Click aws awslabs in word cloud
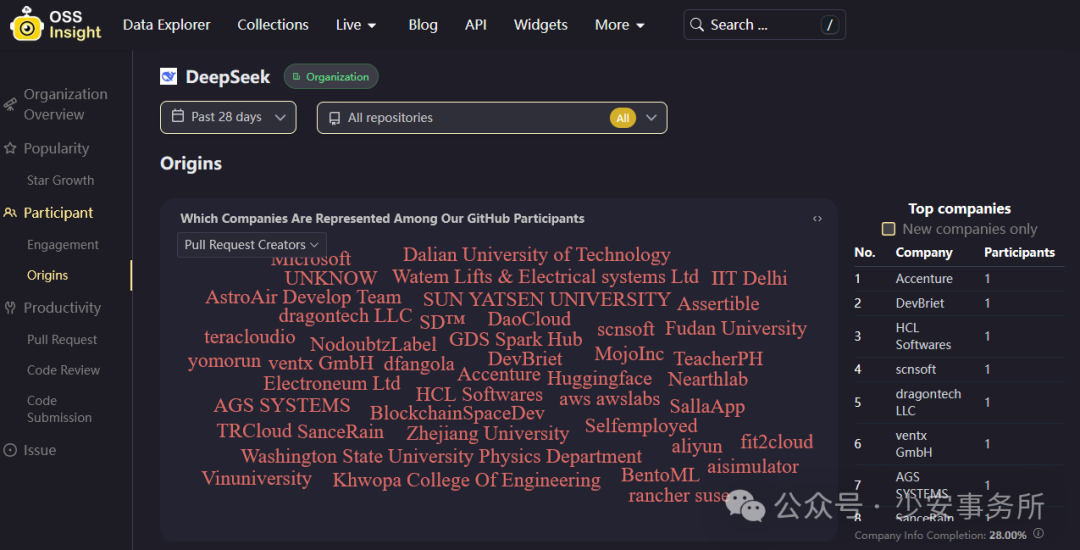This screenshot has height=550, width=1080. point(610,399)
